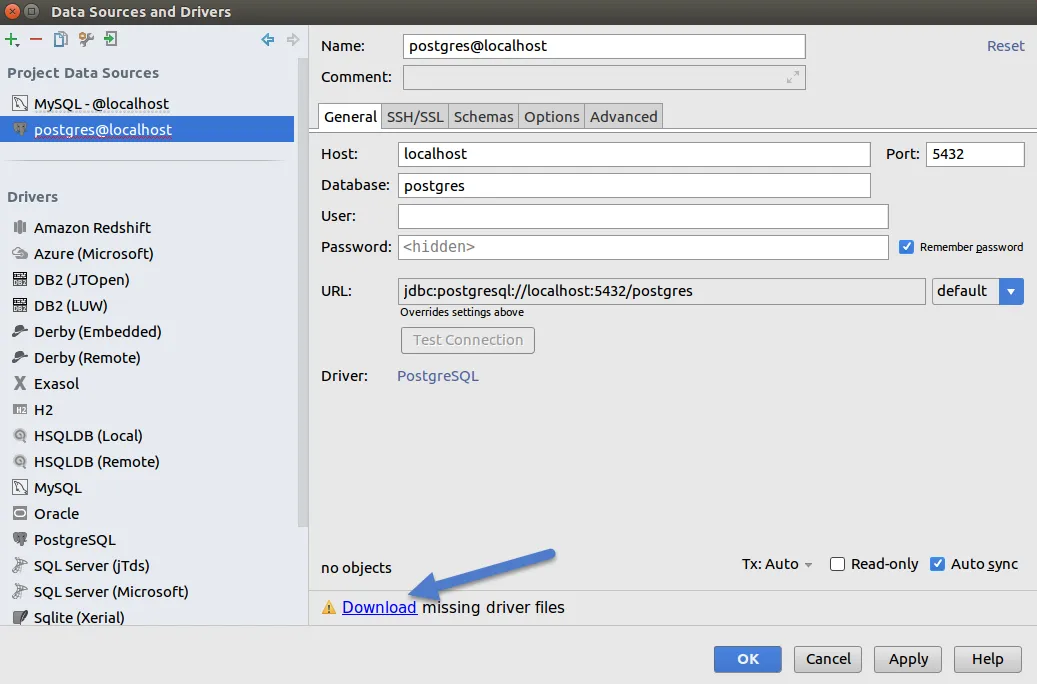
Task: Click the Port field showing 5432
Action: (975, 154)
